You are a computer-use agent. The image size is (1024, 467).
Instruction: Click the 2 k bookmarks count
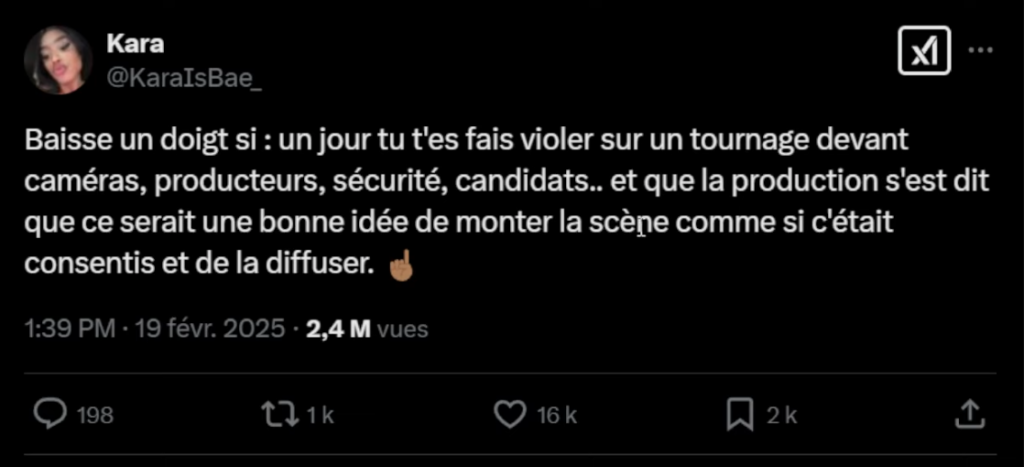(781, 415)
